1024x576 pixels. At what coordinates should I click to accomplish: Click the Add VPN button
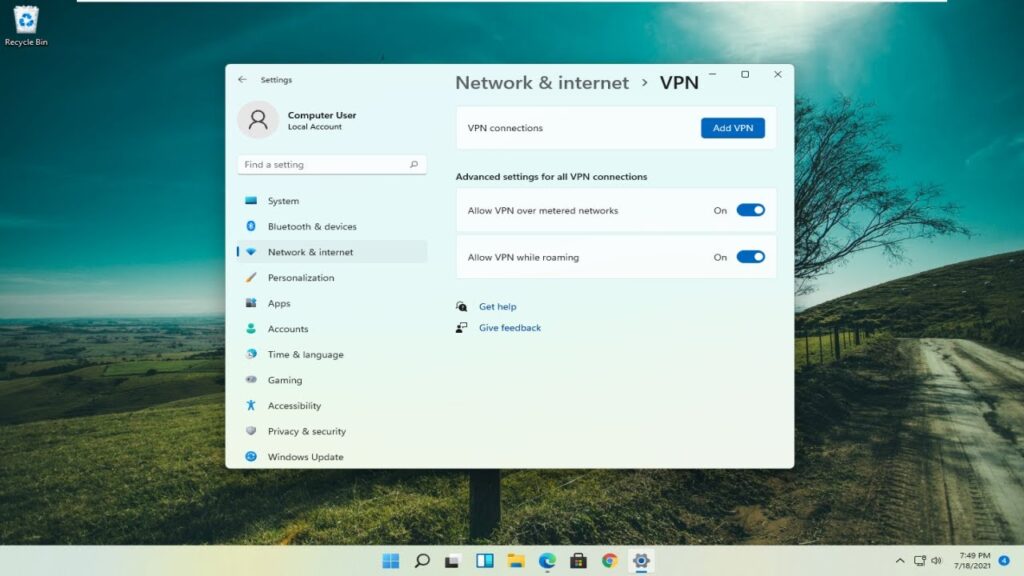[x=732, y=128]
